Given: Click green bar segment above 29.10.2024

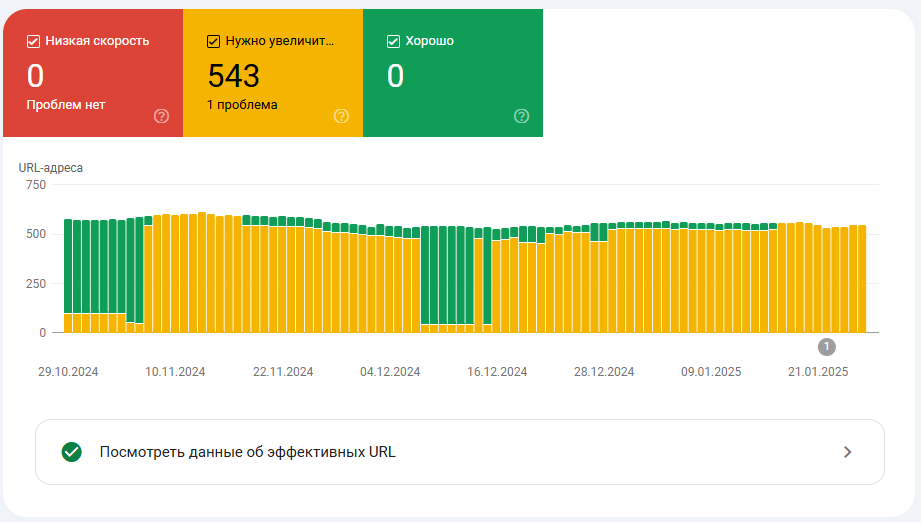Looking at the screenshot, I should [x=68, y=265].
